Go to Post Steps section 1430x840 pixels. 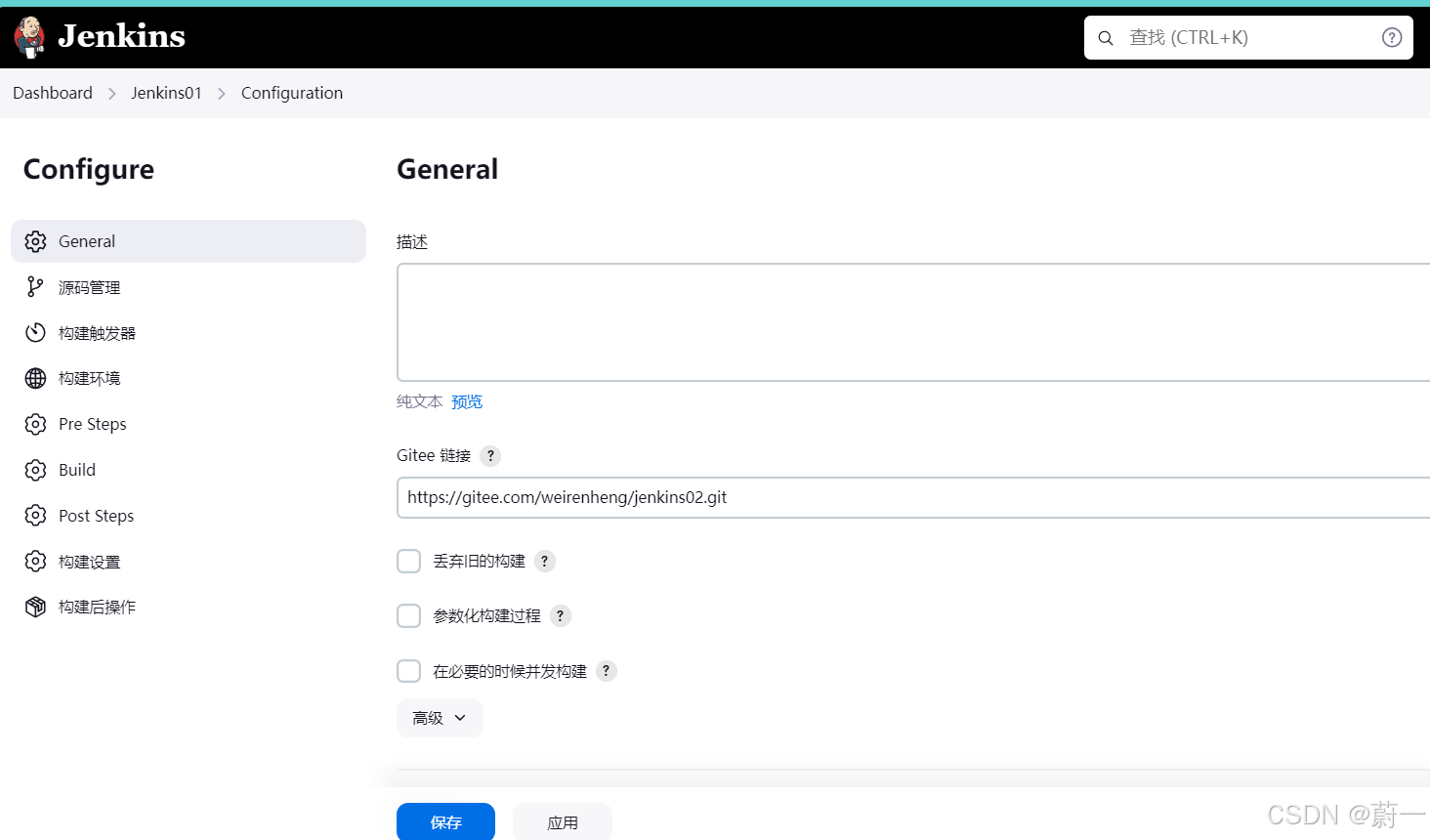click(189, 516)
